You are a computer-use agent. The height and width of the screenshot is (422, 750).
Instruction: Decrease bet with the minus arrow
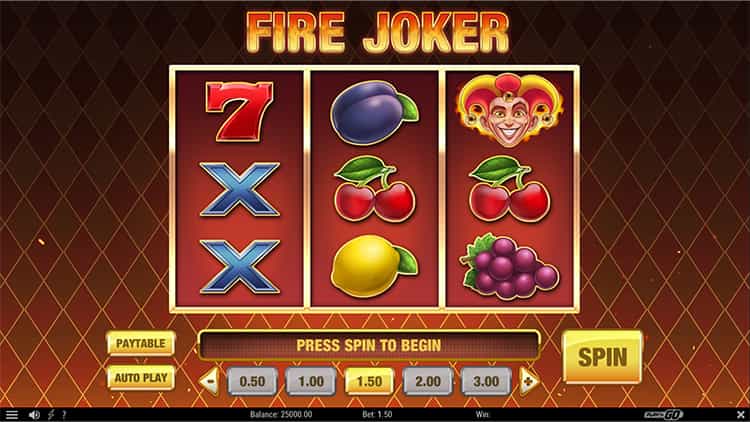click(210, 381)
